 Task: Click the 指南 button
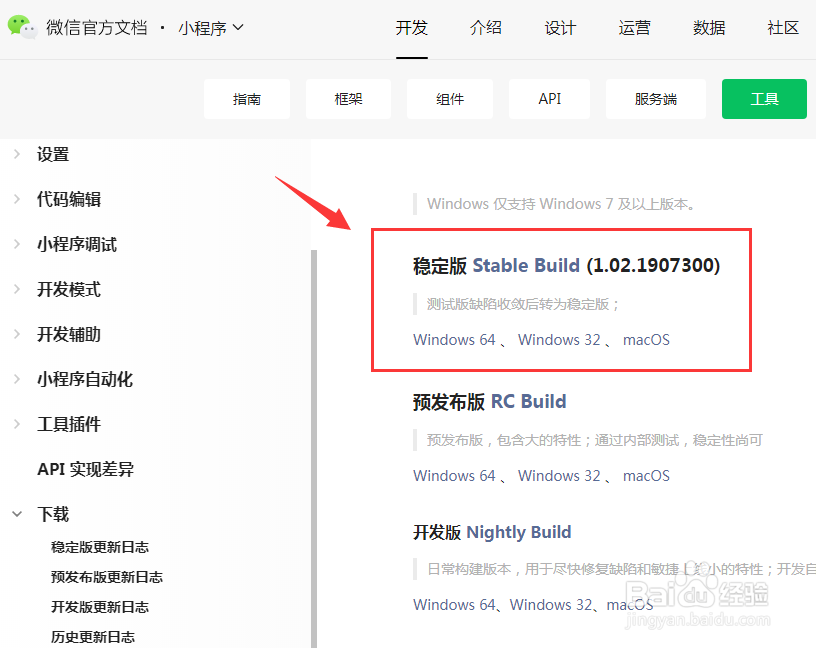247,99
